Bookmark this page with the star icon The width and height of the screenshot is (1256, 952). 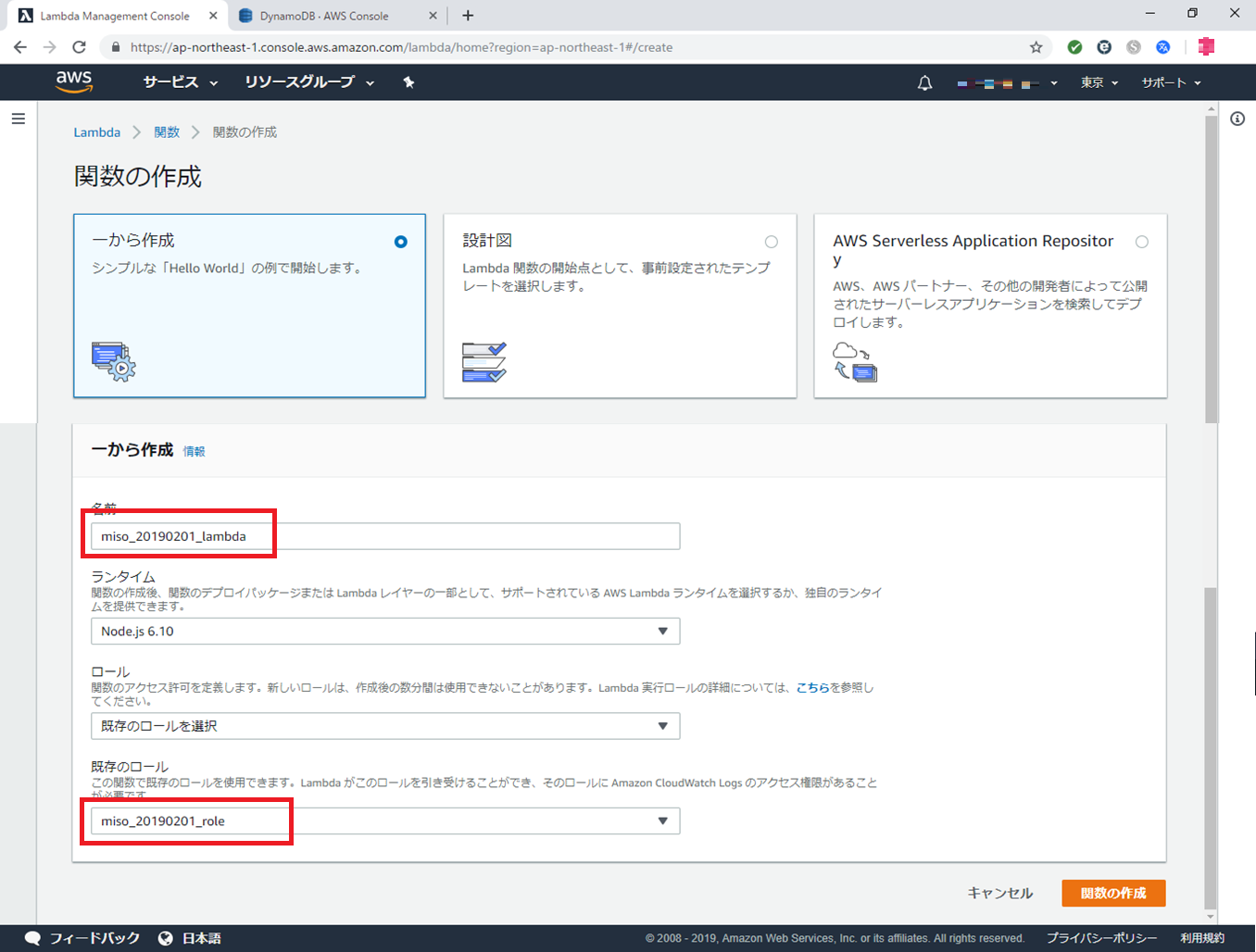[x=1036, y=47]
